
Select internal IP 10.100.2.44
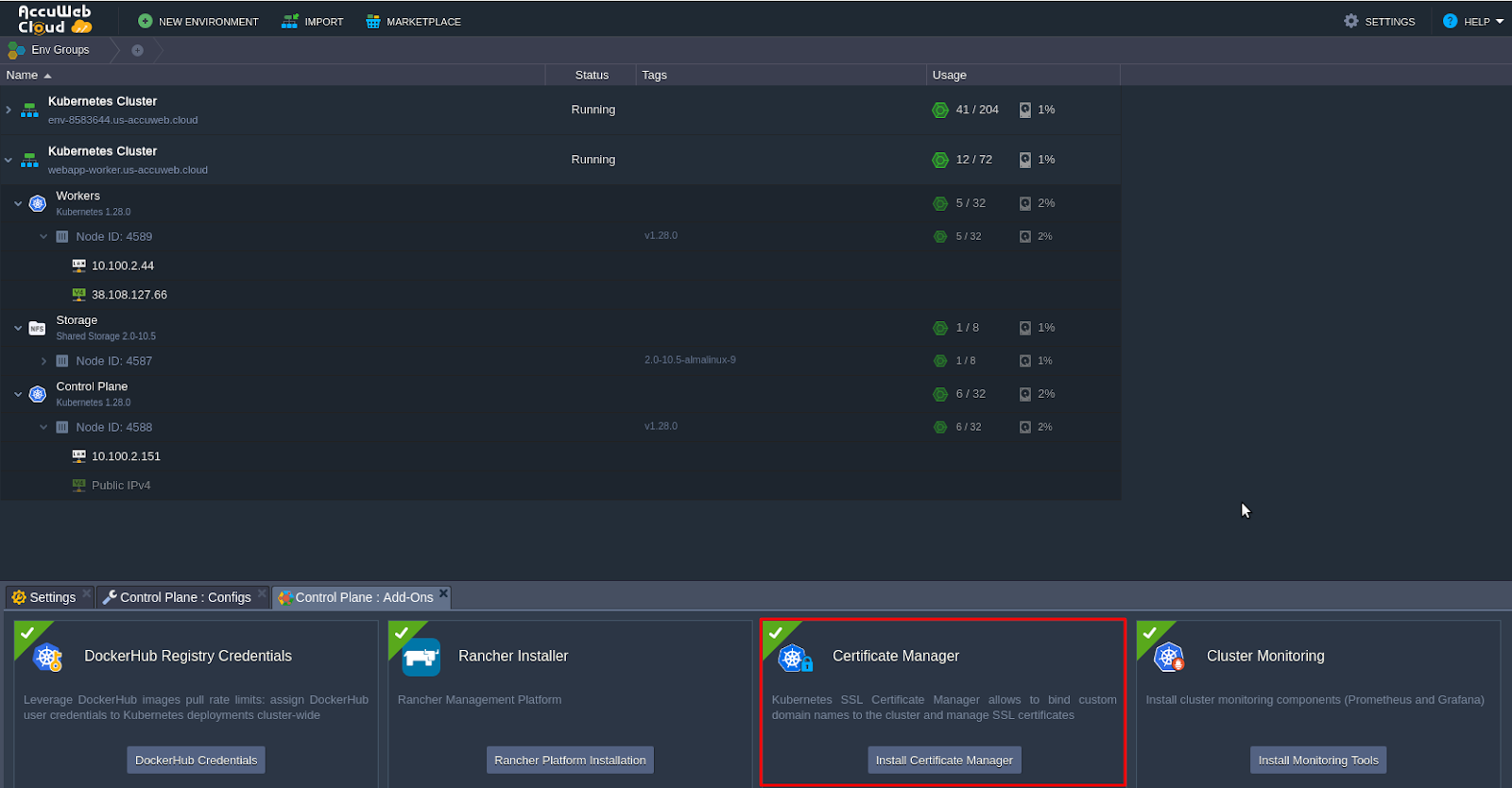coord(122,266)
